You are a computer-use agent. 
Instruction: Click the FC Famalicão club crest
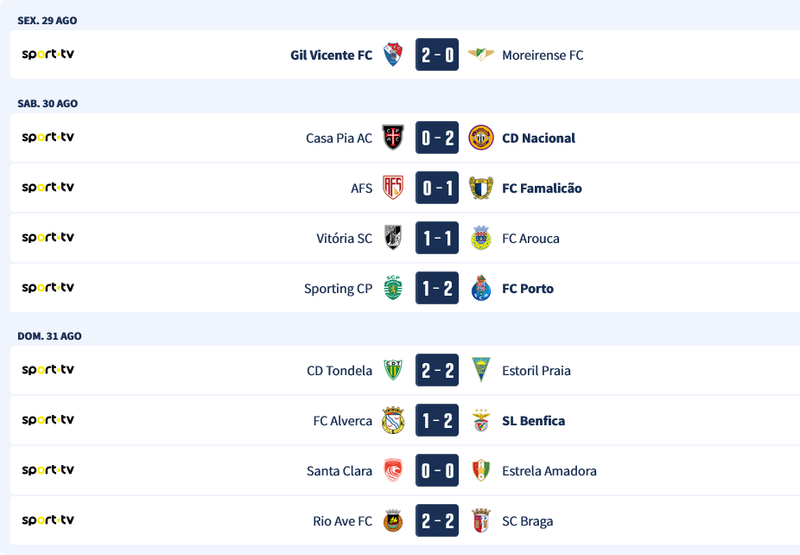481,188
